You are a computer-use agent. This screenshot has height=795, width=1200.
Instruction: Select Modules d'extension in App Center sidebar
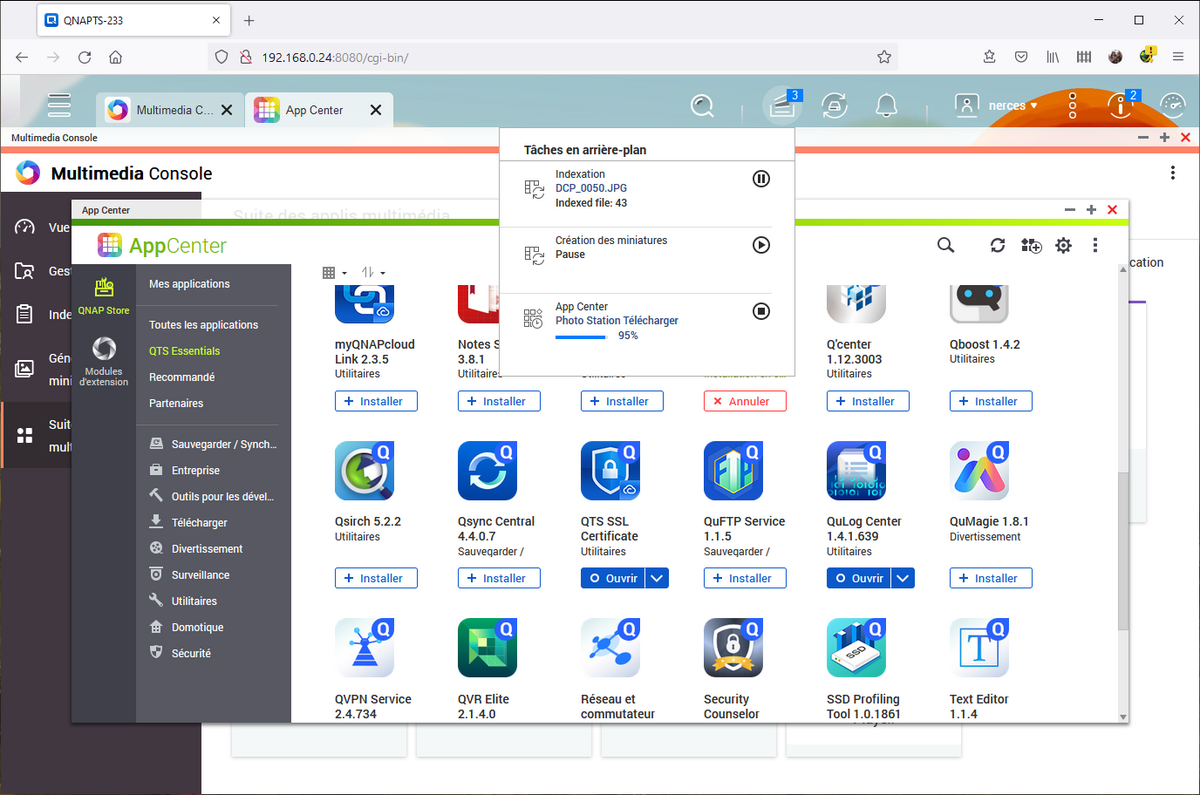click(x=104, y=362)
